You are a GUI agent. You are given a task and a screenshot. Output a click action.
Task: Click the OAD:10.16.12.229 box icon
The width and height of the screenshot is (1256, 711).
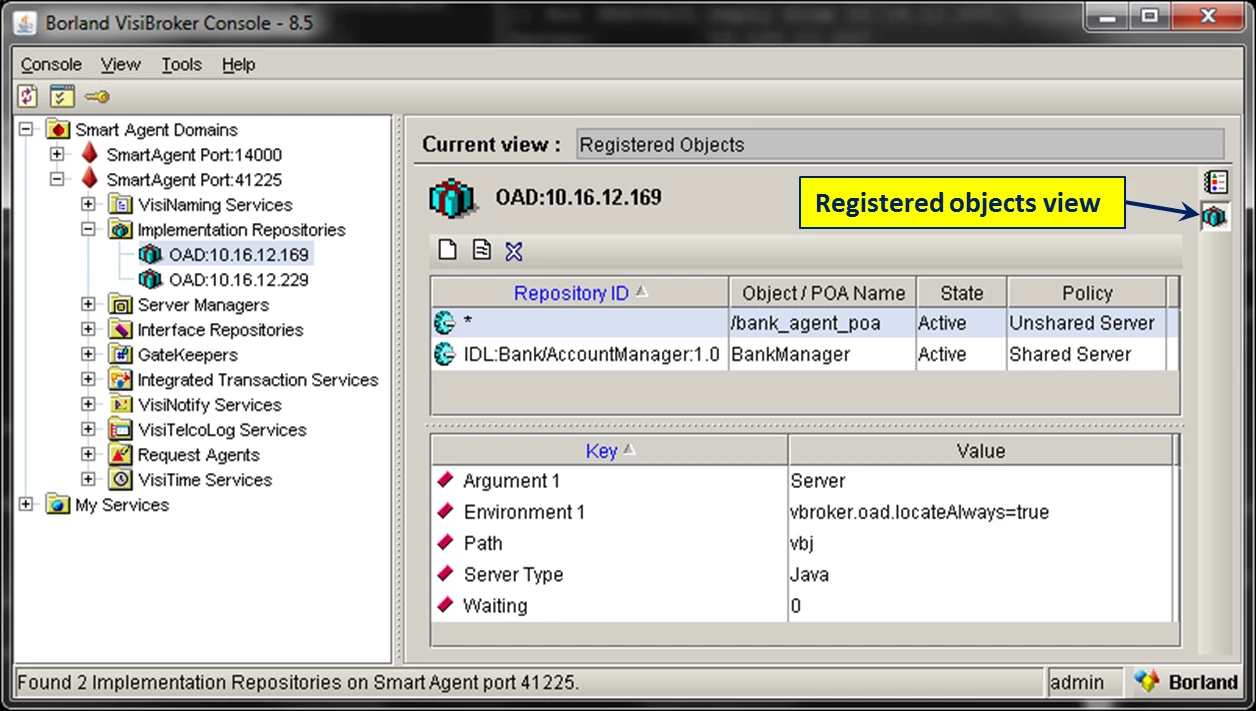click(x=151, y=279)
